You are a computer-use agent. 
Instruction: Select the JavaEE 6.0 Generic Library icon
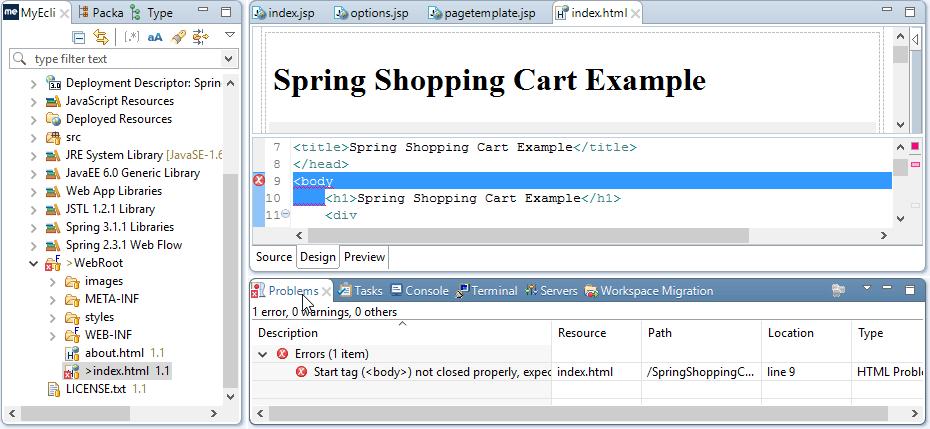coord(53,173)
